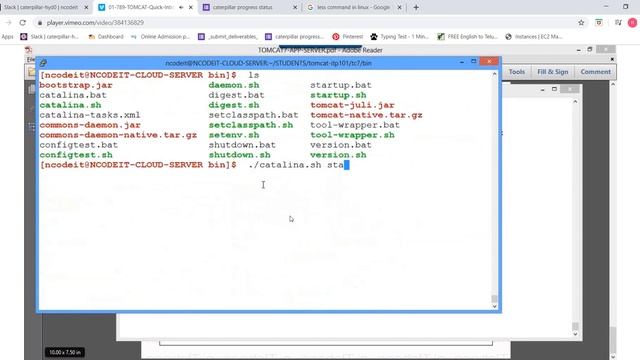
Task: Click tool-wrapper.sh in the terminal listing
Action: tap(352, 135)
